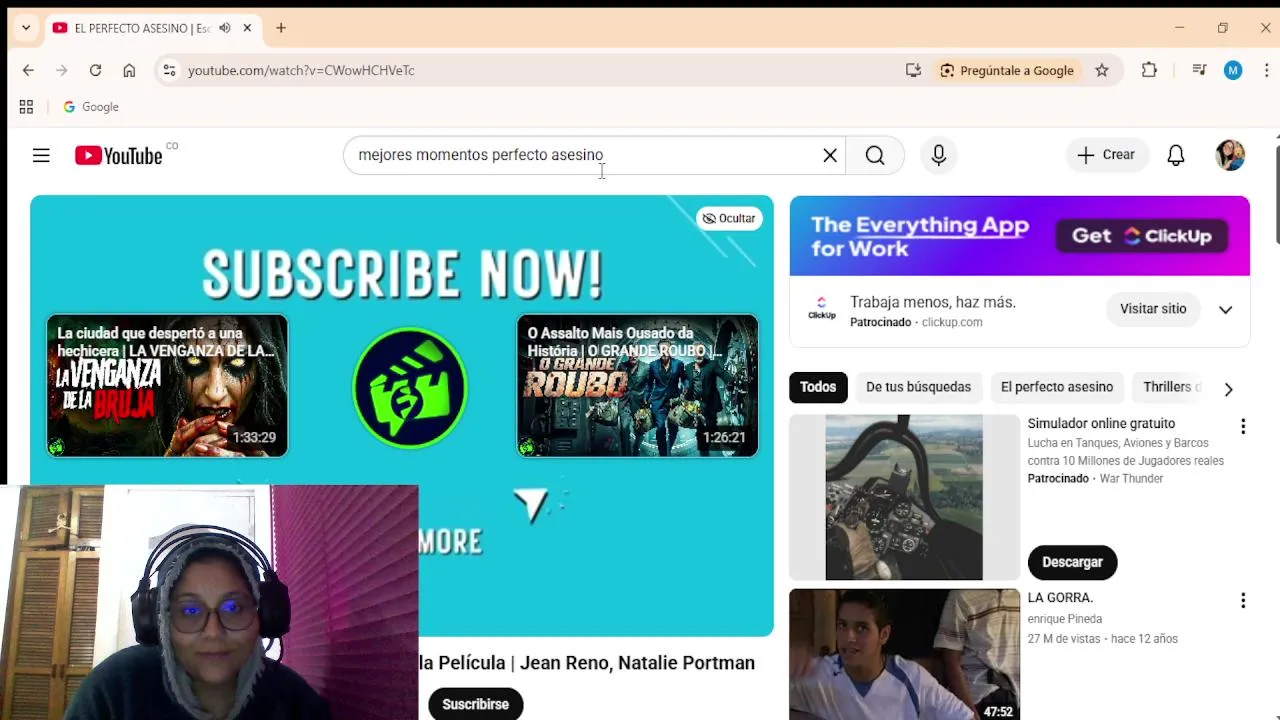The width and height of the screenshot is (1280, 720).
Task: Click Descargar for War Thunder ad
Action: tap(1072, 562)
